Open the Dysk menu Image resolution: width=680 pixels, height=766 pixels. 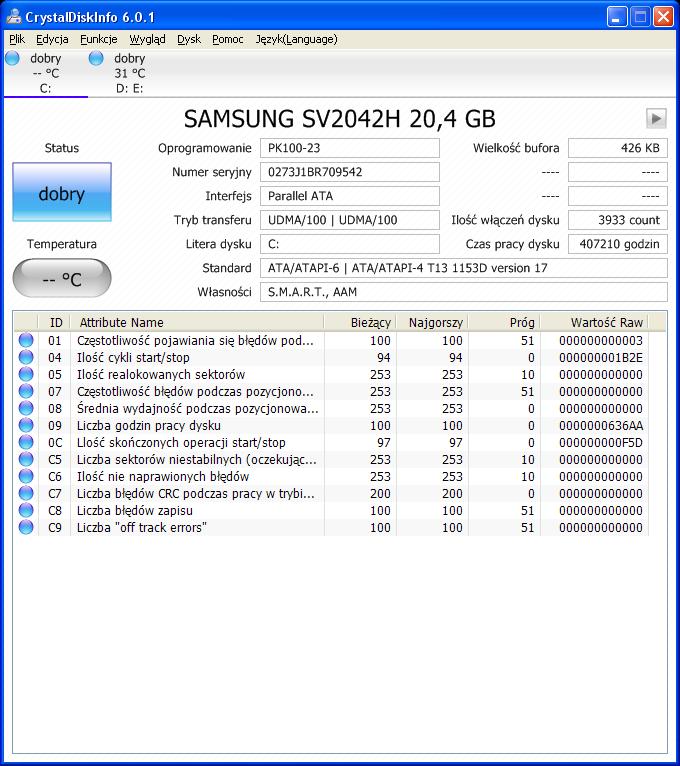(189, 39)
